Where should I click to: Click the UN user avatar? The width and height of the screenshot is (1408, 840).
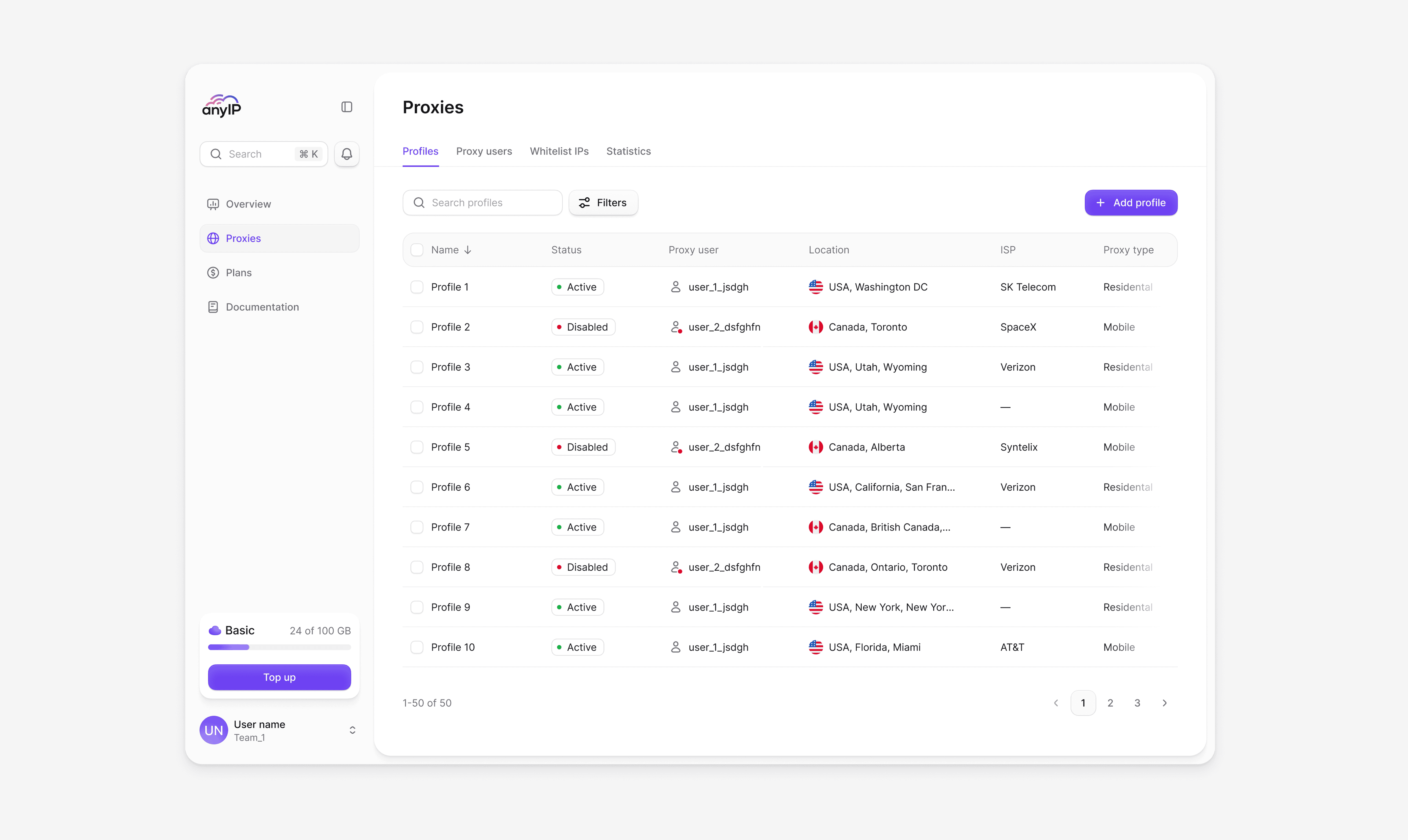[213, 730]
